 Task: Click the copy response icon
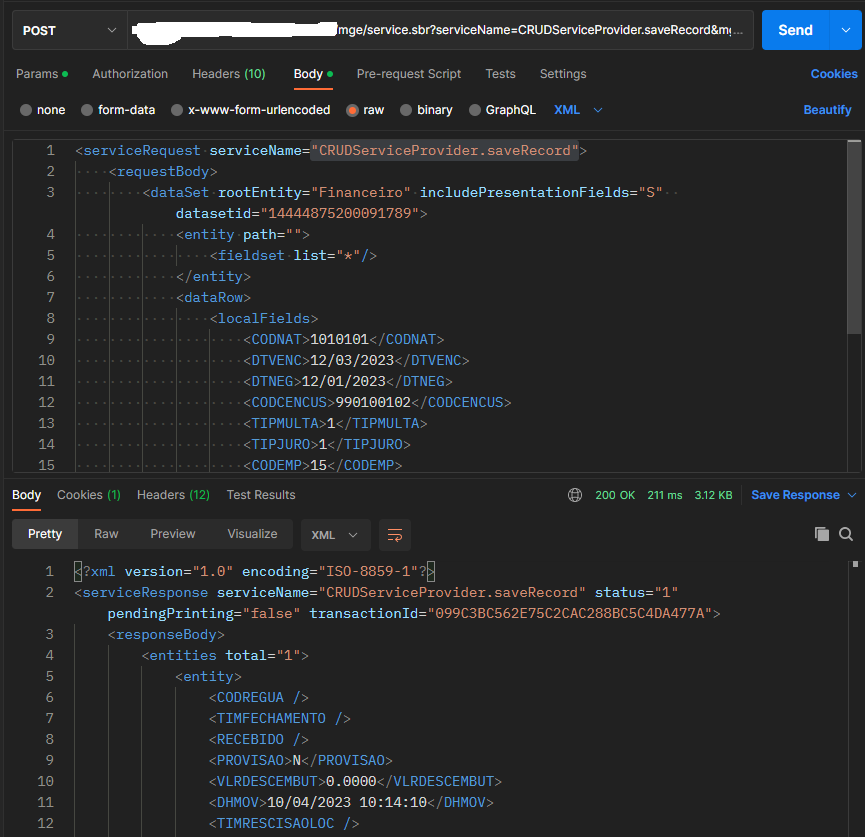pos(822,534)
